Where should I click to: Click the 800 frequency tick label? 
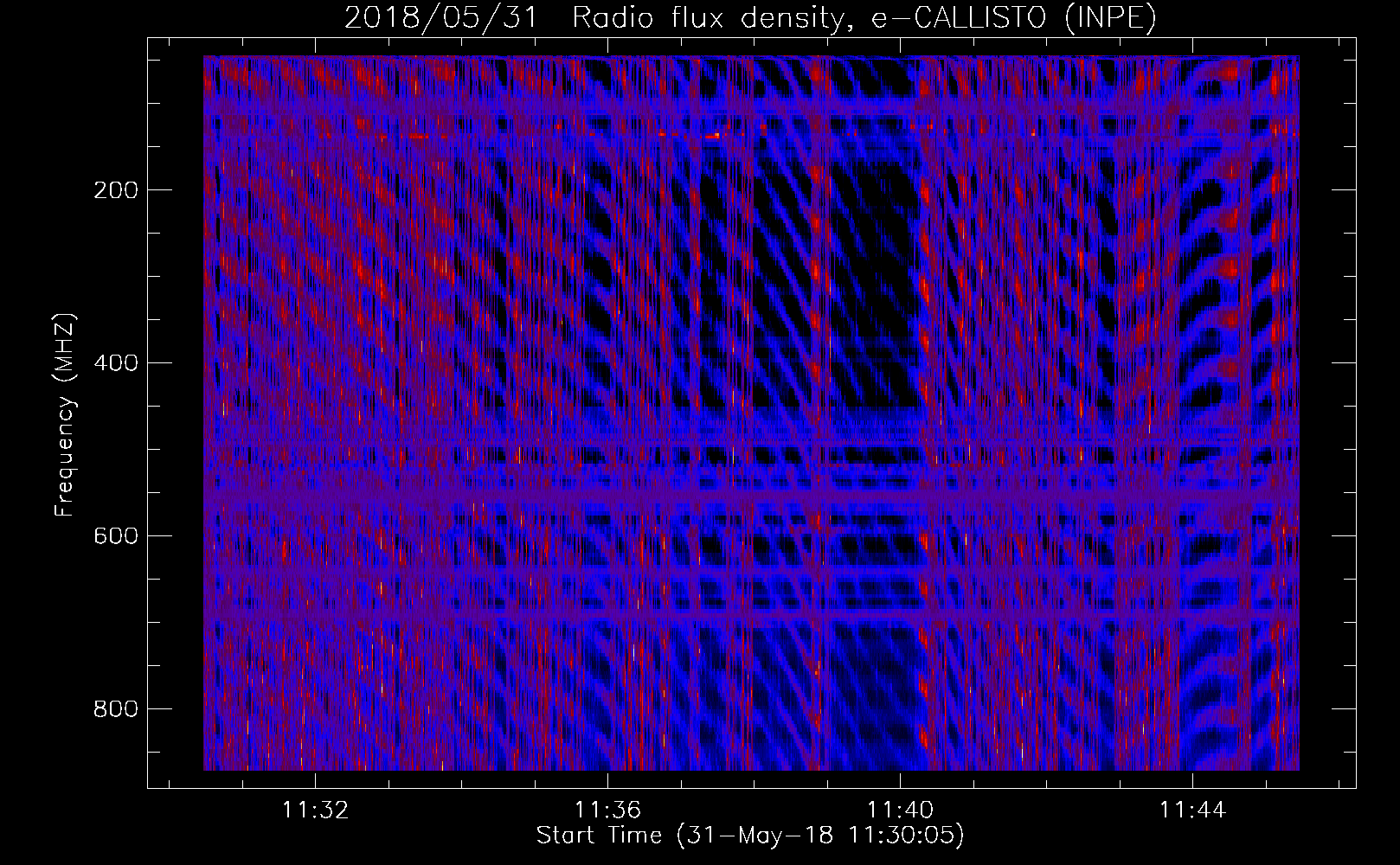coord(115,709)
